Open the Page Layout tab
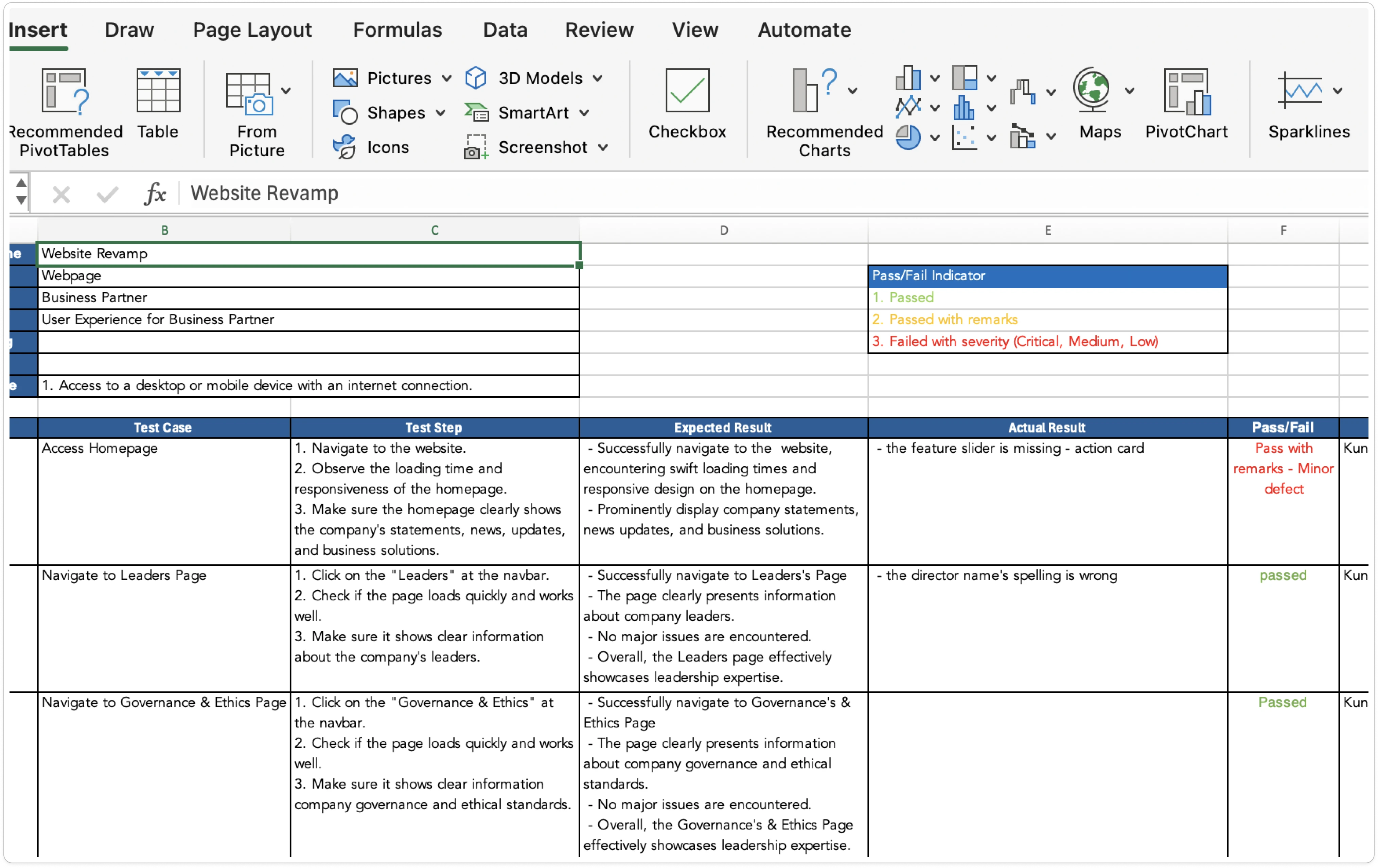Image resolution: width=1378 pixels, height=868 pixels. coord(252,30)
